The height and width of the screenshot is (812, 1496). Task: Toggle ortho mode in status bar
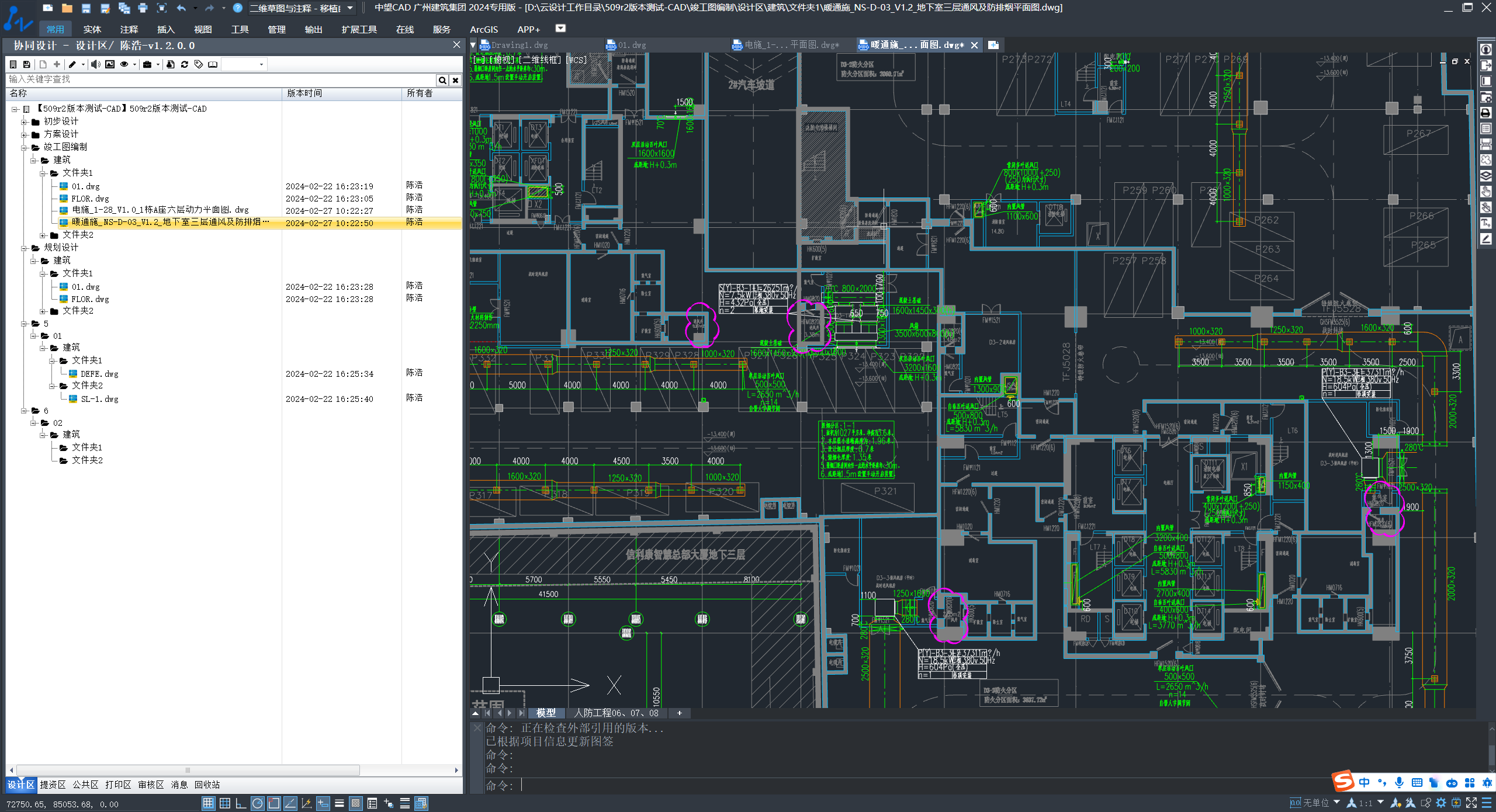[x=241, y=803]
